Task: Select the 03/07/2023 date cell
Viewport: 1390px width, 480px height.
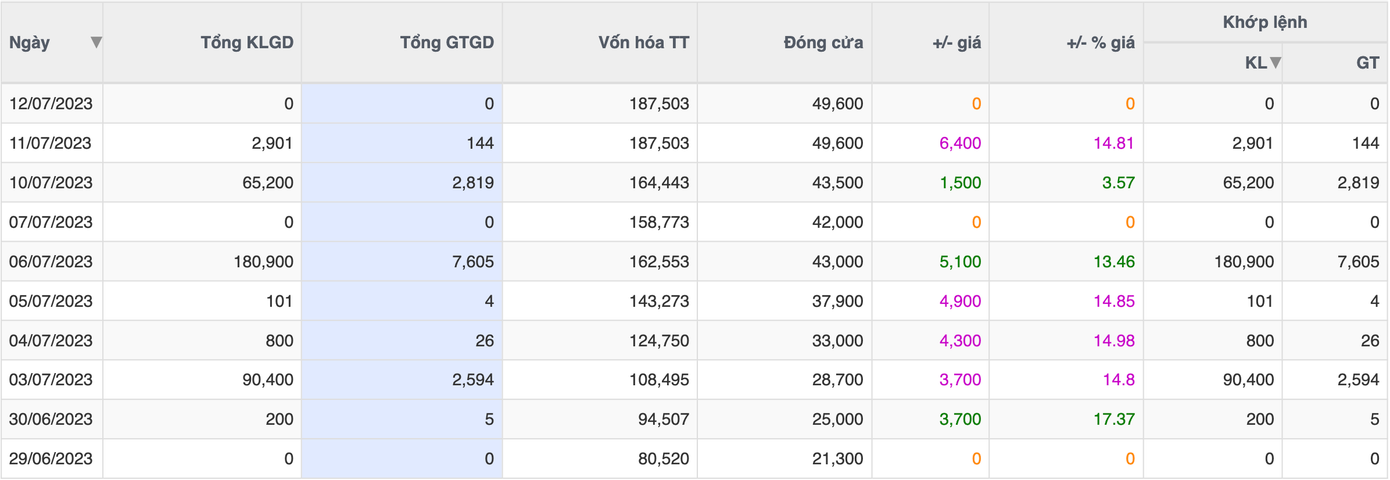Action: point(50,380)
